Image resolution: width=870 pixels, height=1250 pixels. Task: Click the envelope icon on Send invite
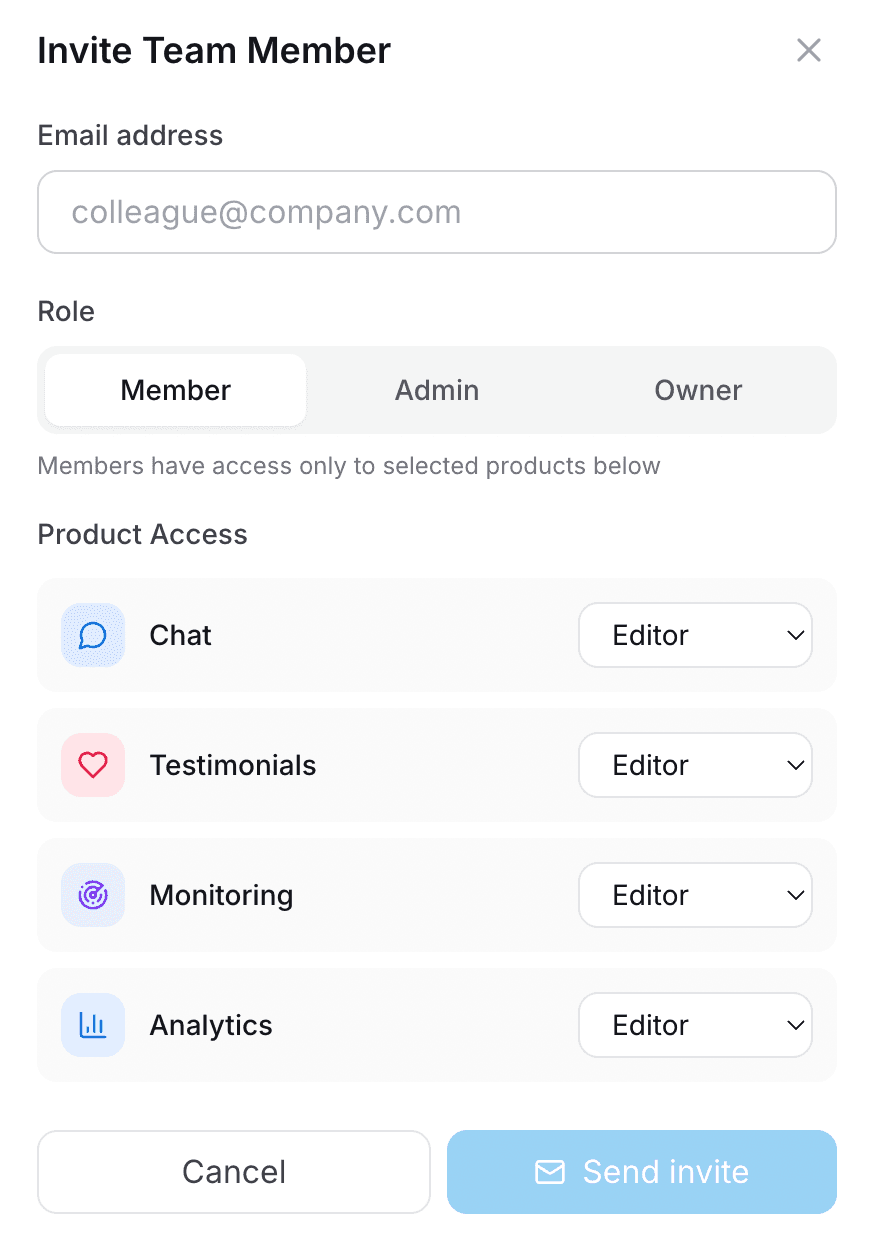[x=550, y=1171]
